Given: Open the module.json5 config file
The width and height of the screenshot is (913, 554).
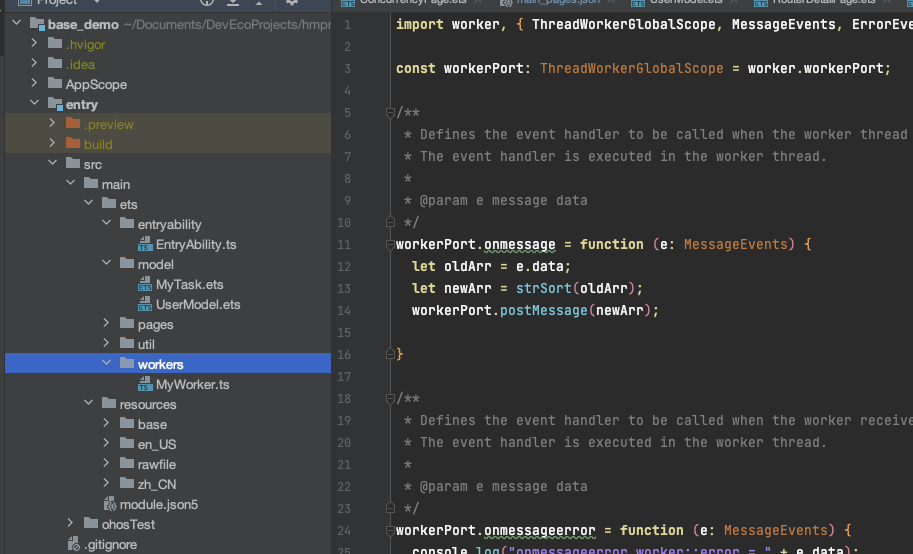Looking at the screenshot, I should point(158,504).
